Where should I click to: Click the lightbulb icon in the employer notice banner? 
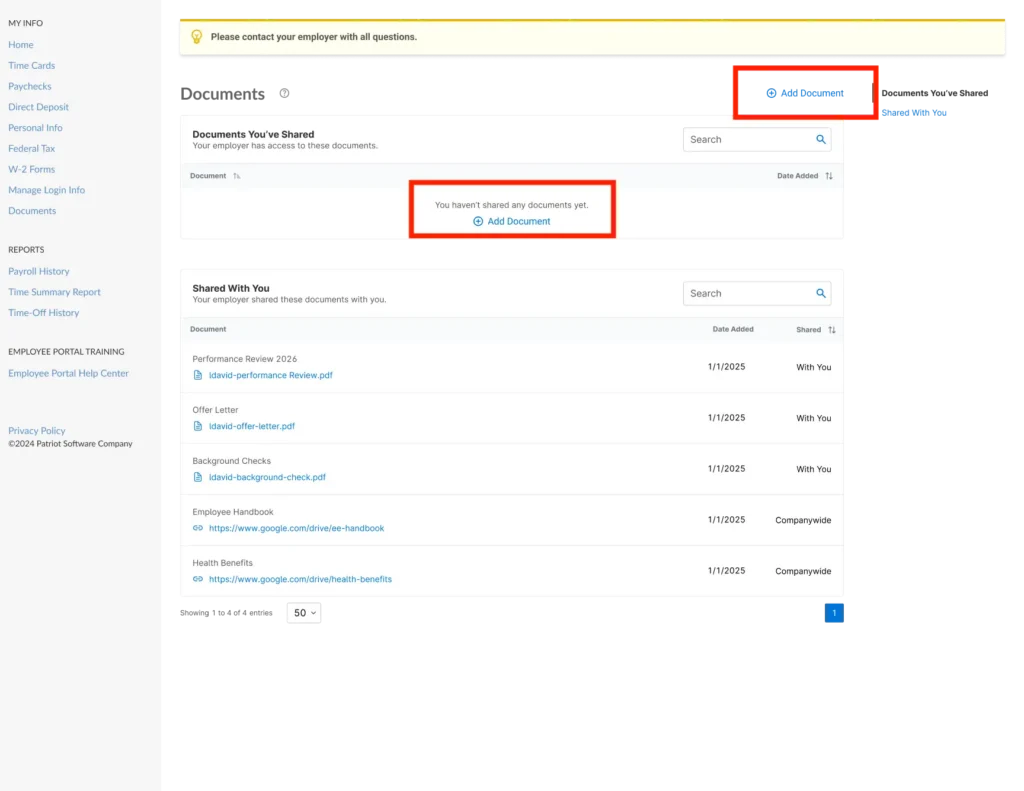tap(197, 36)
